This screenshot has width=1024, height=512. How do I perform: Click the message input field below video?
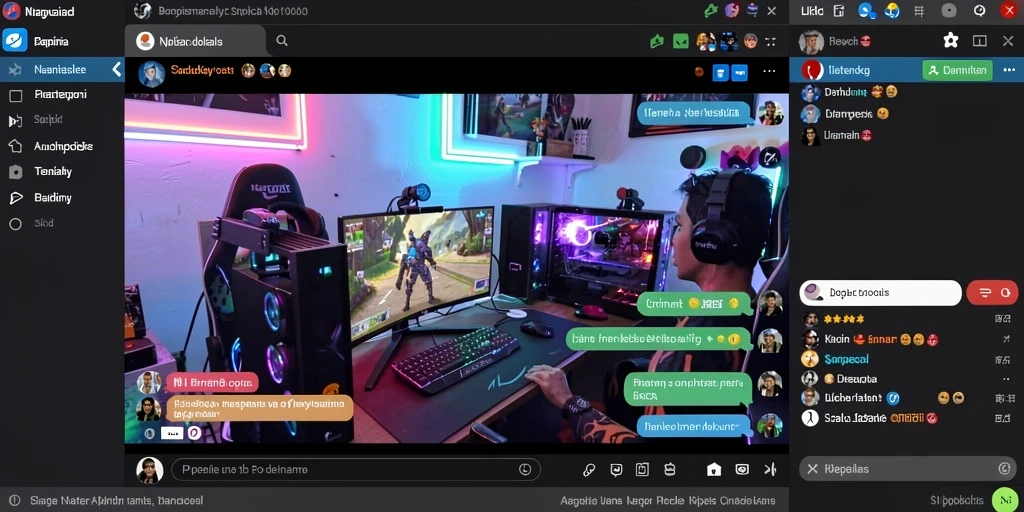[356, 469]
